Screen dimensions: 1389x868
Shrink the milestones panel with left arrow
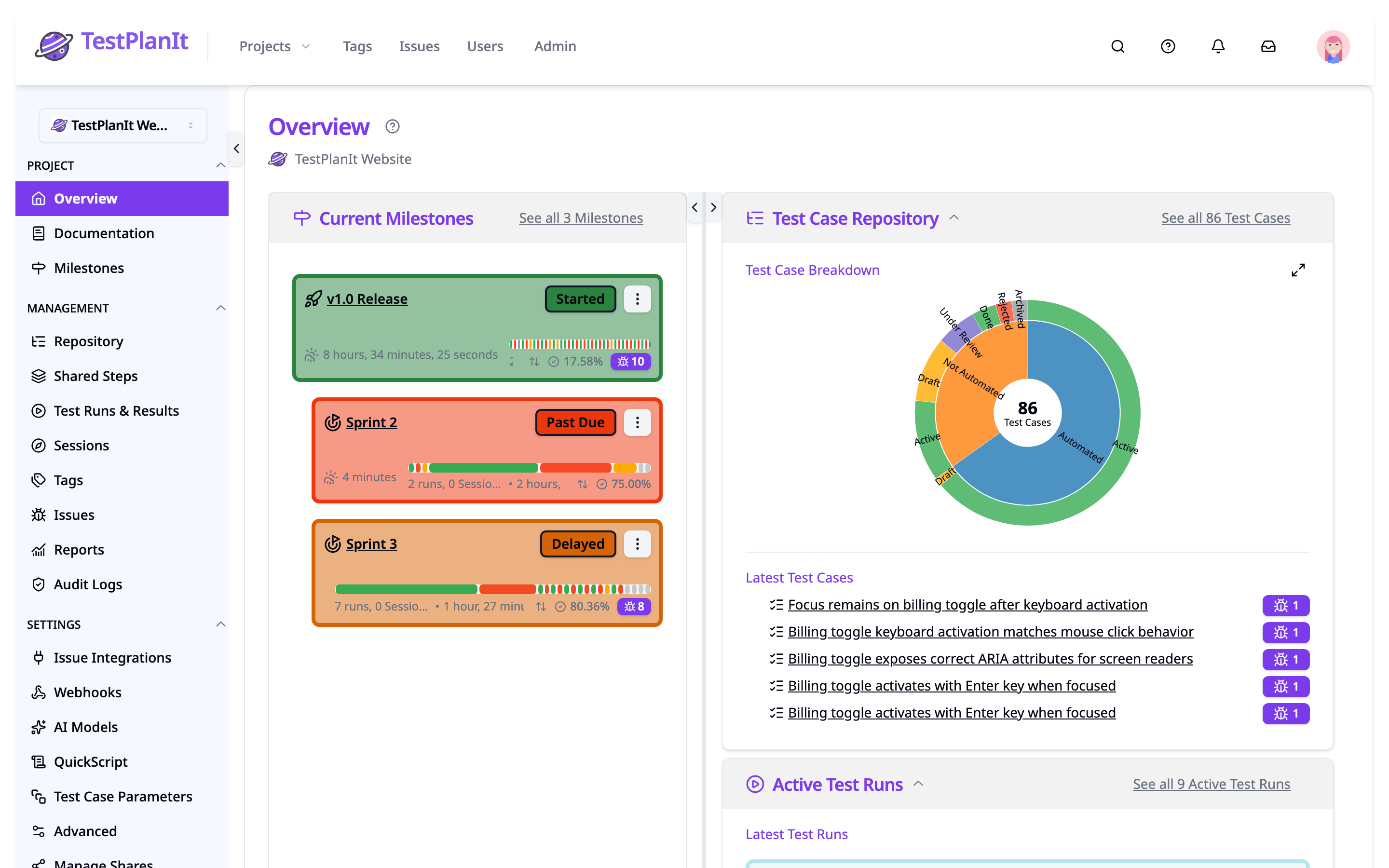pos(694,207)
